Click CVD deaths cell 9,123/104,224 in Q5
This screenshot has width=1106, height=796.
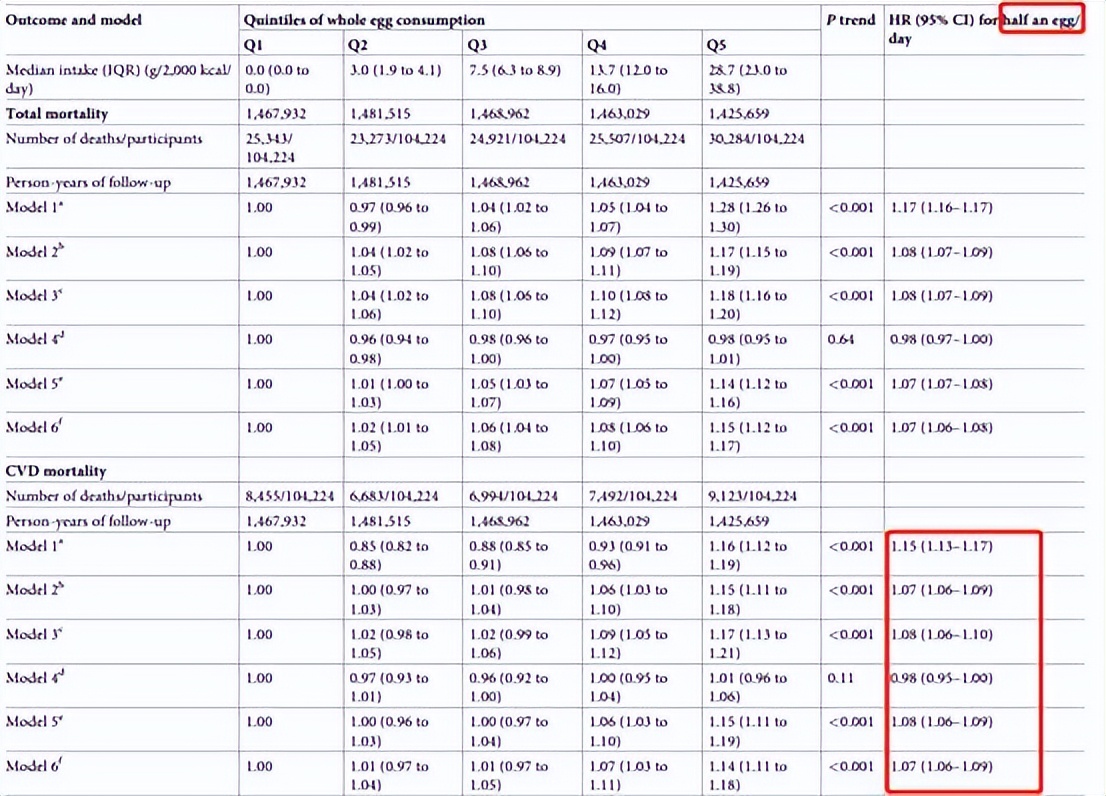[753, 496]
